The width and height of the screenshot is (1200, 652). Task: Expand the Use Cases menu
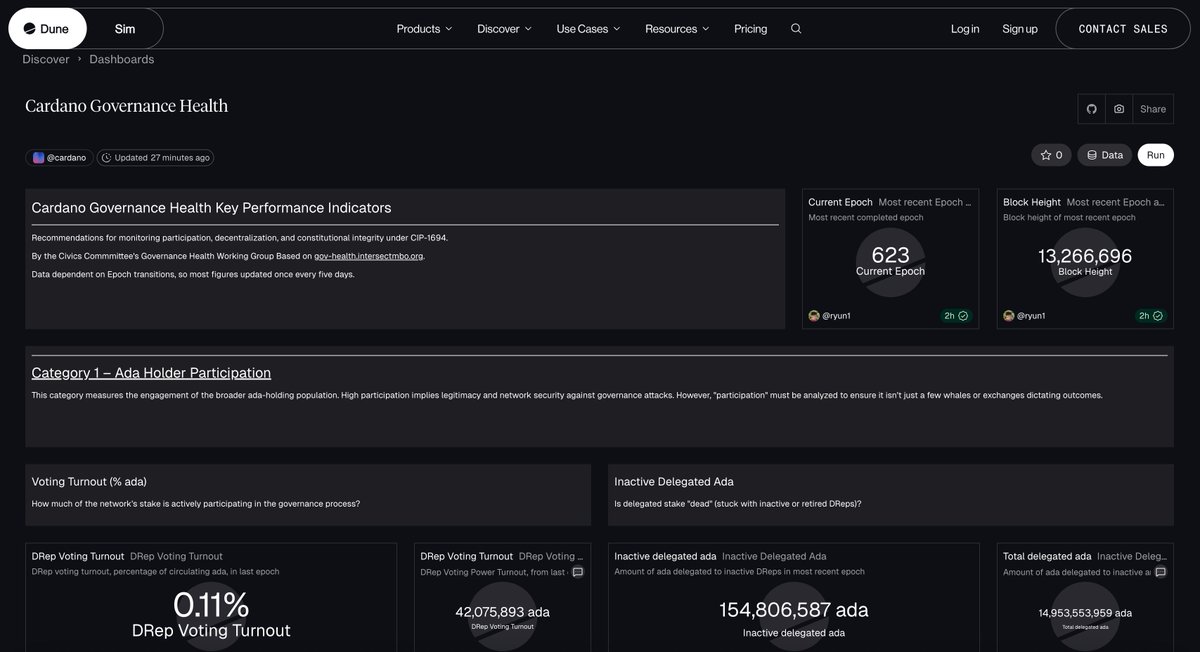(x=588, y=29)
